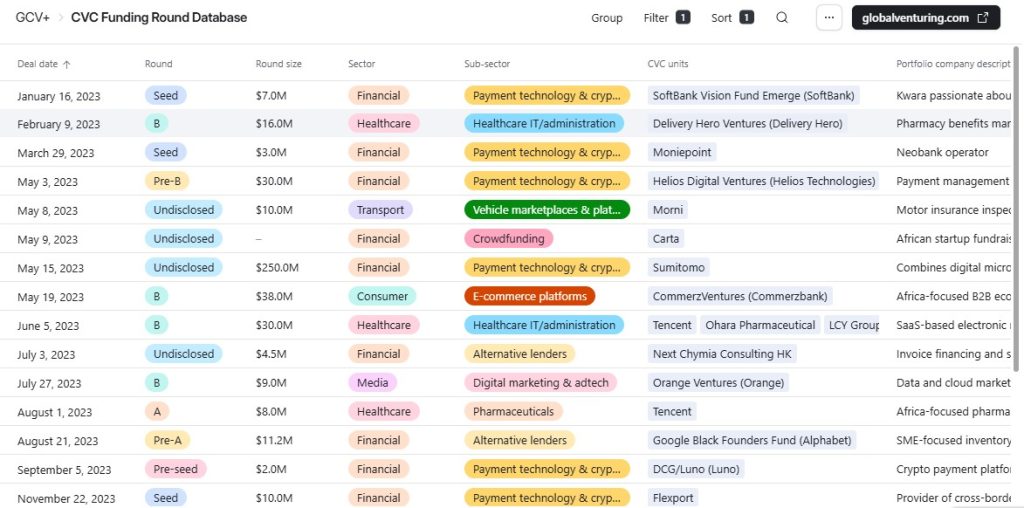Click the Consumer sector tag

(x=382, y=296)
